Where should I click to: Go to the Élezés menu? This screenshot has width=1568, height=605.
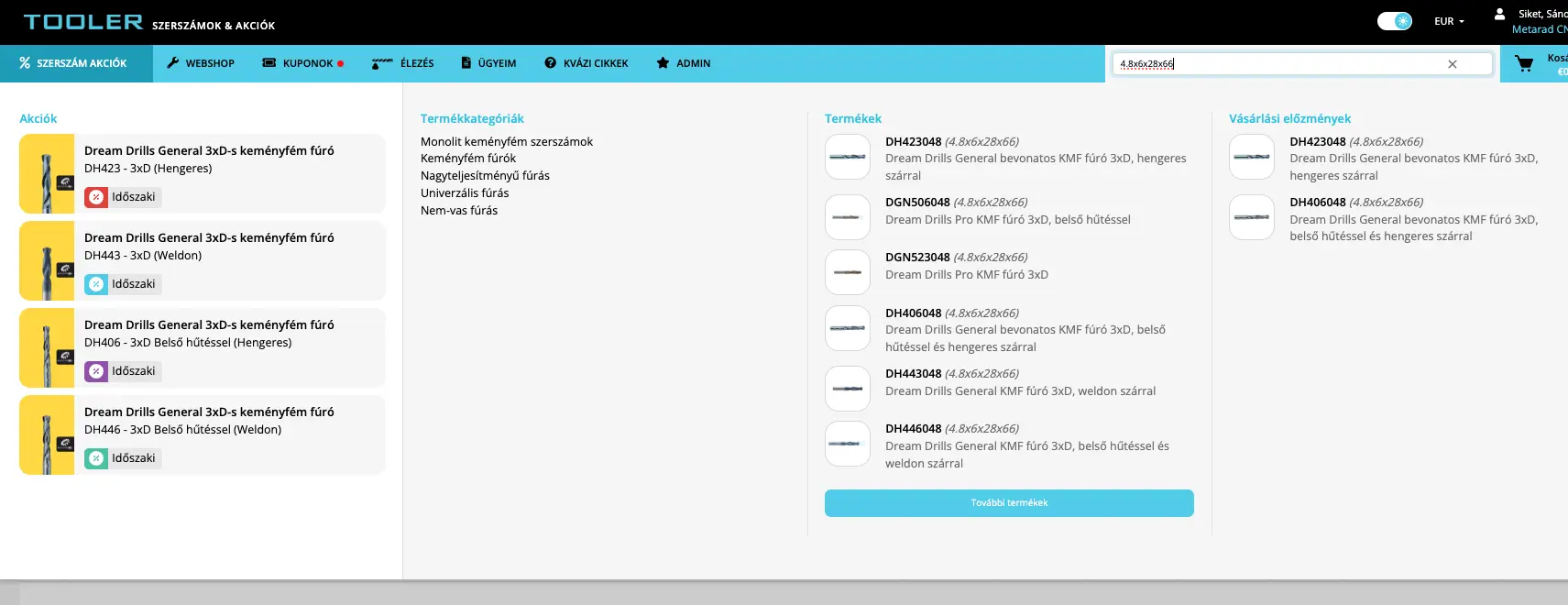(x=403, y=63)
